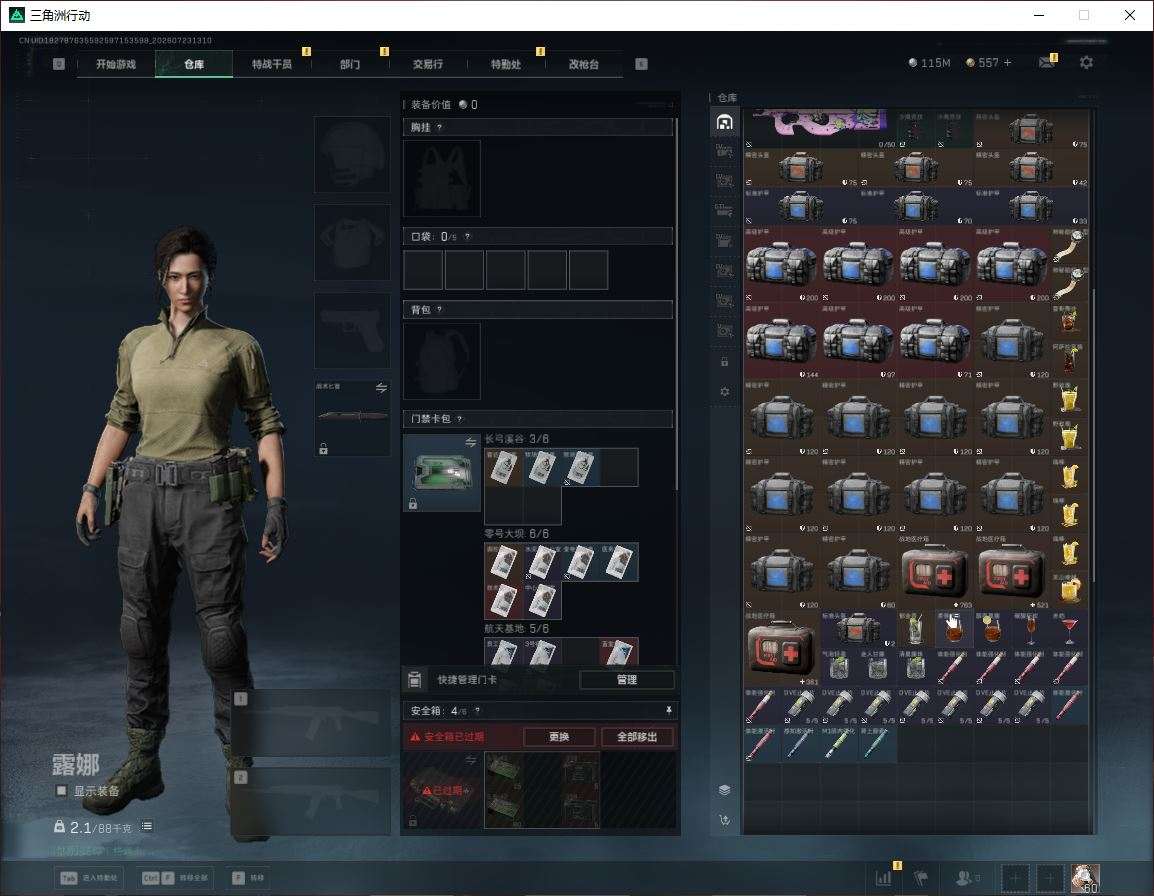The image size is (1154, 896).
Task: Switch to the 交易行 trading tab
Action: coord(428,64)
